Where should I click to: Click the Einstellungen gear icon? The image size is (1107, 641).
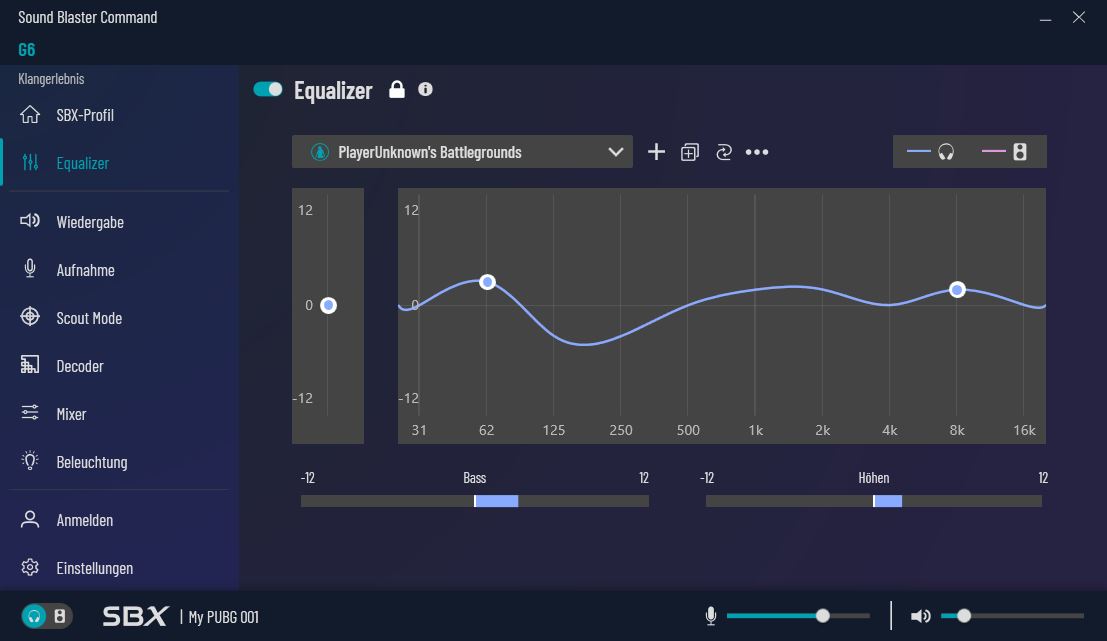(30, 567)
